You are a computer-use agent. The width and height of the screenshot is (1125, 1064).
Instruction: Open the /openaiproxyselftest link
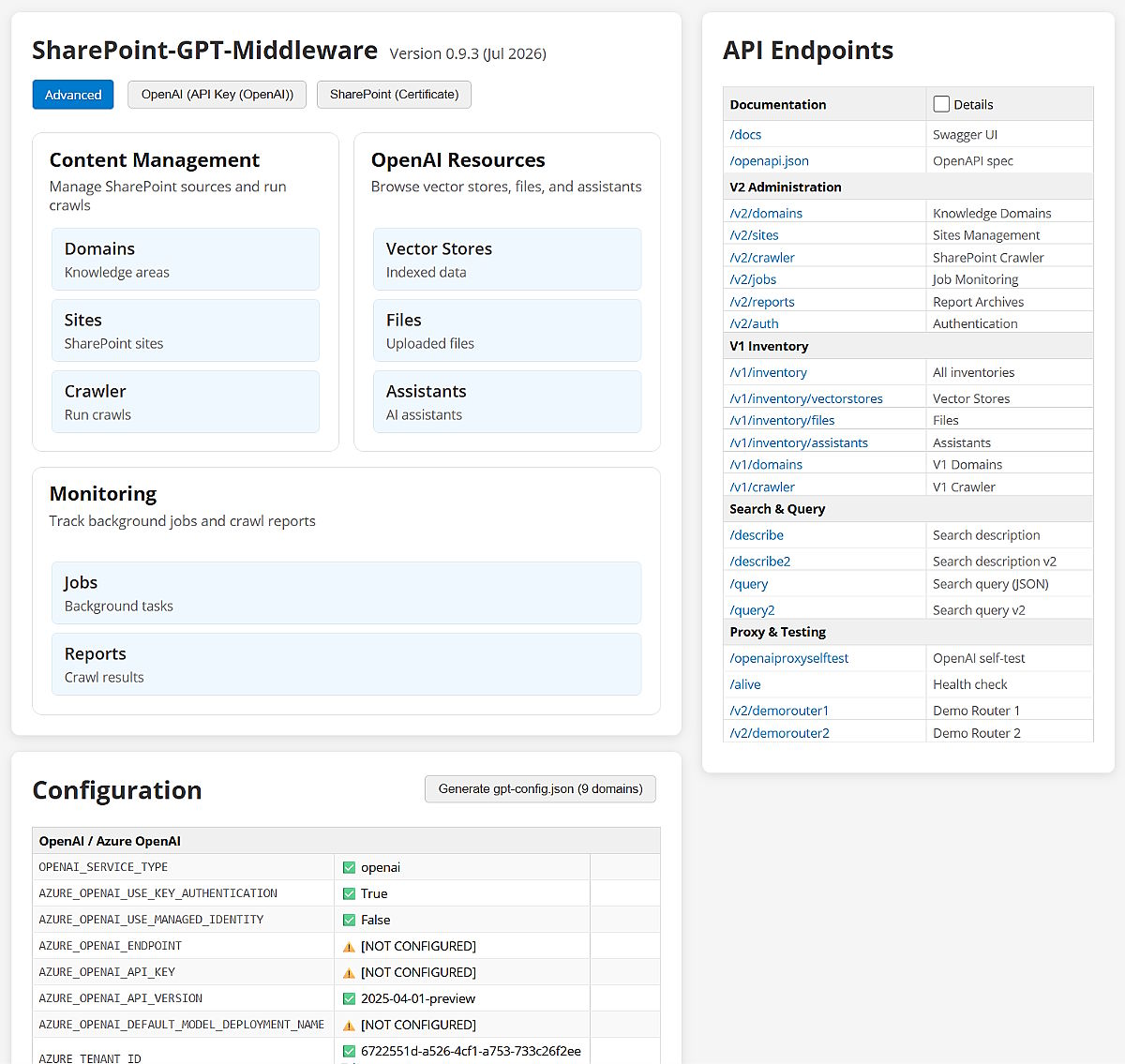tap(788, 658)
